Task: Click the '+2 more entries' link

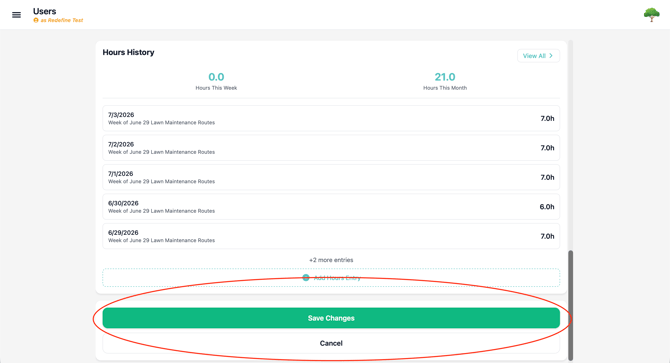Action: click(331, 260)
